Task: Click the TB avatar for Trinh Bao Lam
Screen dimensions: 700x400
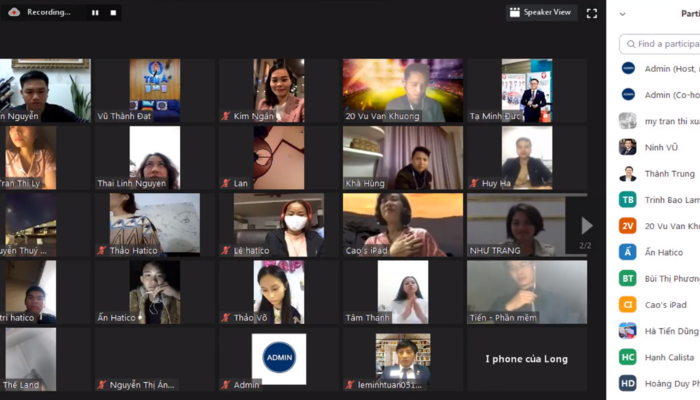Action: coord(627,200)
